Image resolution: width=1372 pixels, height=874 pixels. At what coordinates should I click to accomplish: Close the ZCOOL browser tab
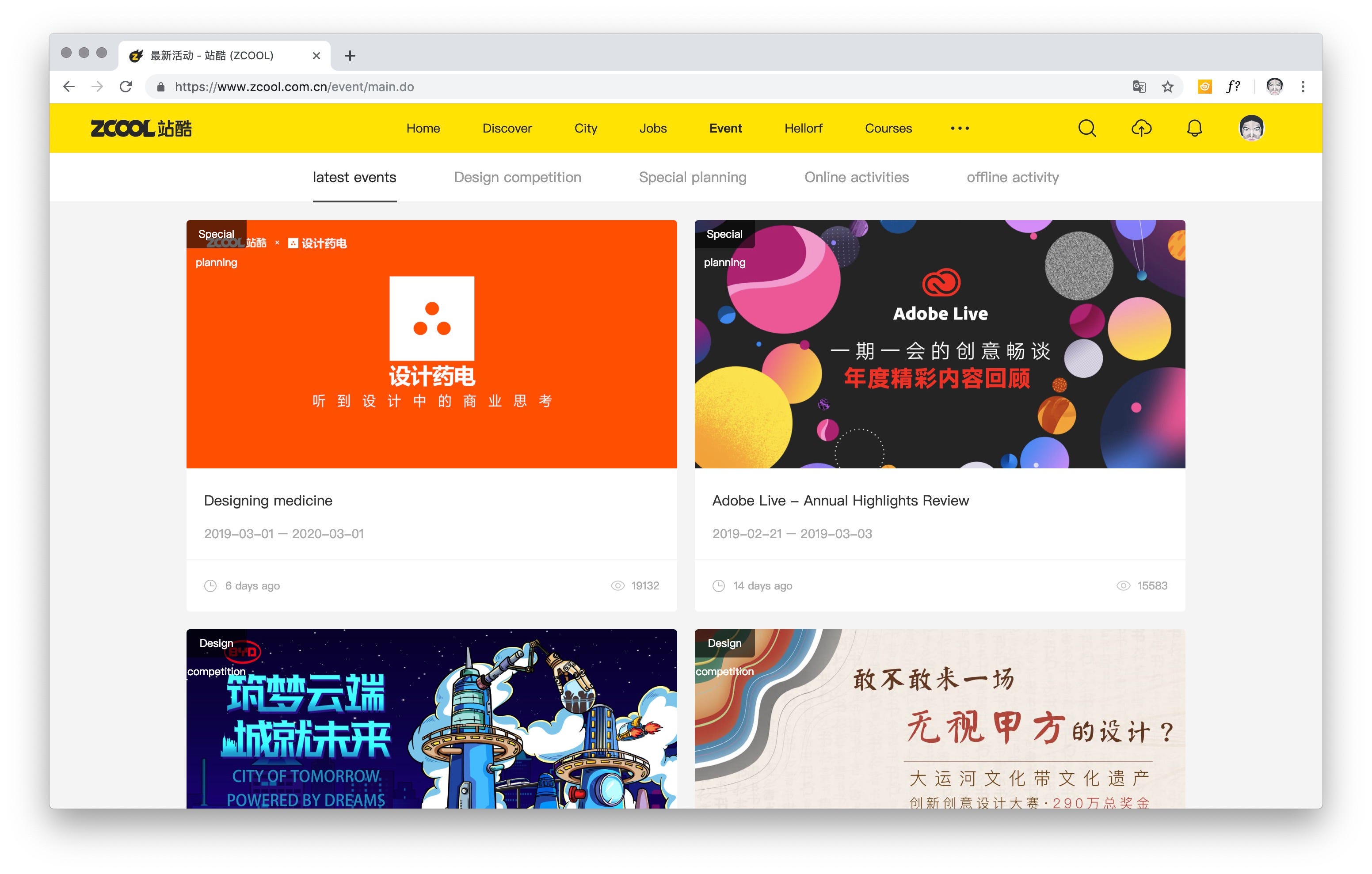tap(316, 55)
